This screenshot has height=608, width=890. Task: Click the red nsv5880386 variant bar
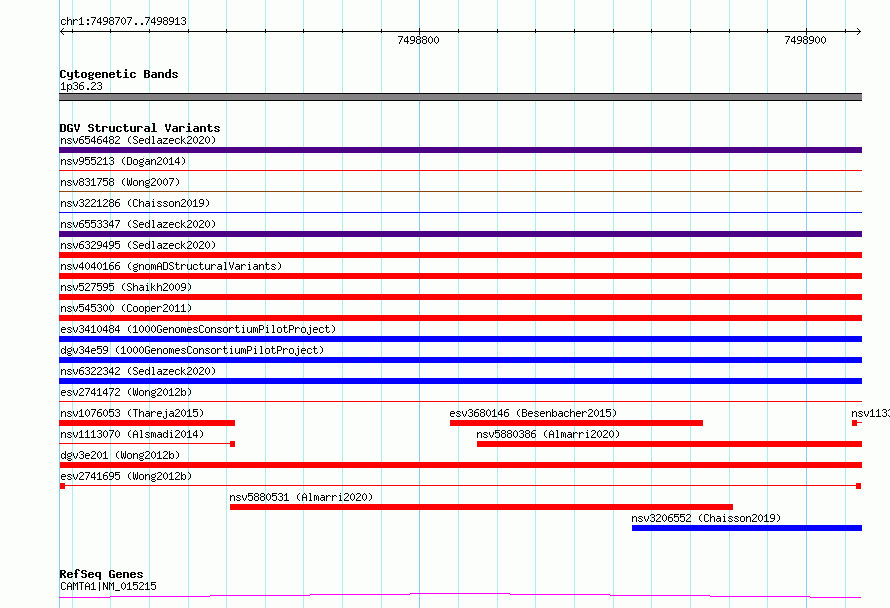pyautogui.click(x=669, y=444)
